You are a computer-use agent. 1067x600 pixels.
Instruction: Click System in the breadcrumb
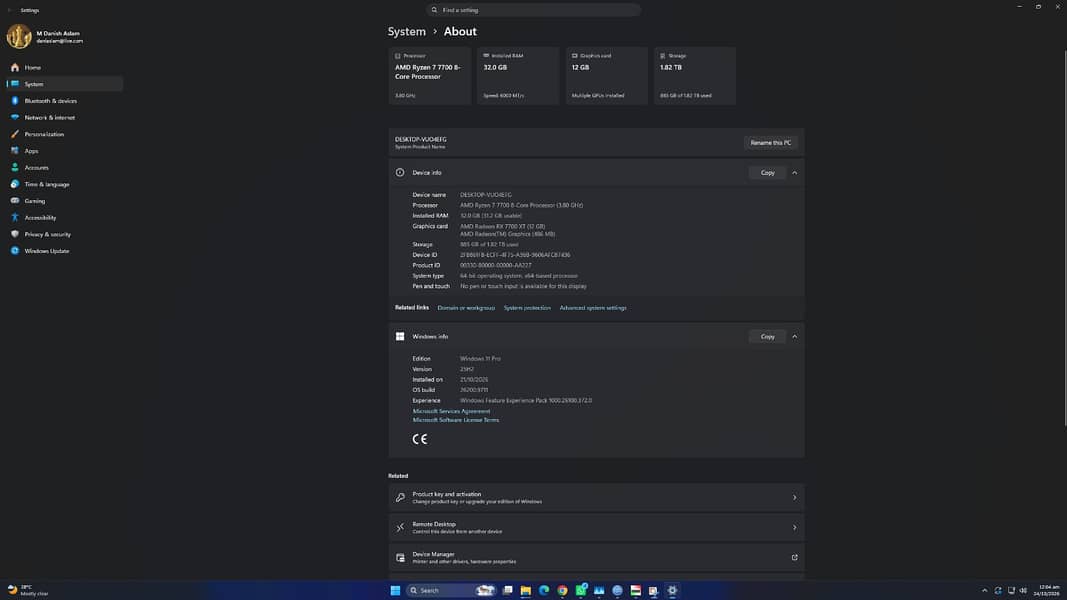pos(406,31)
